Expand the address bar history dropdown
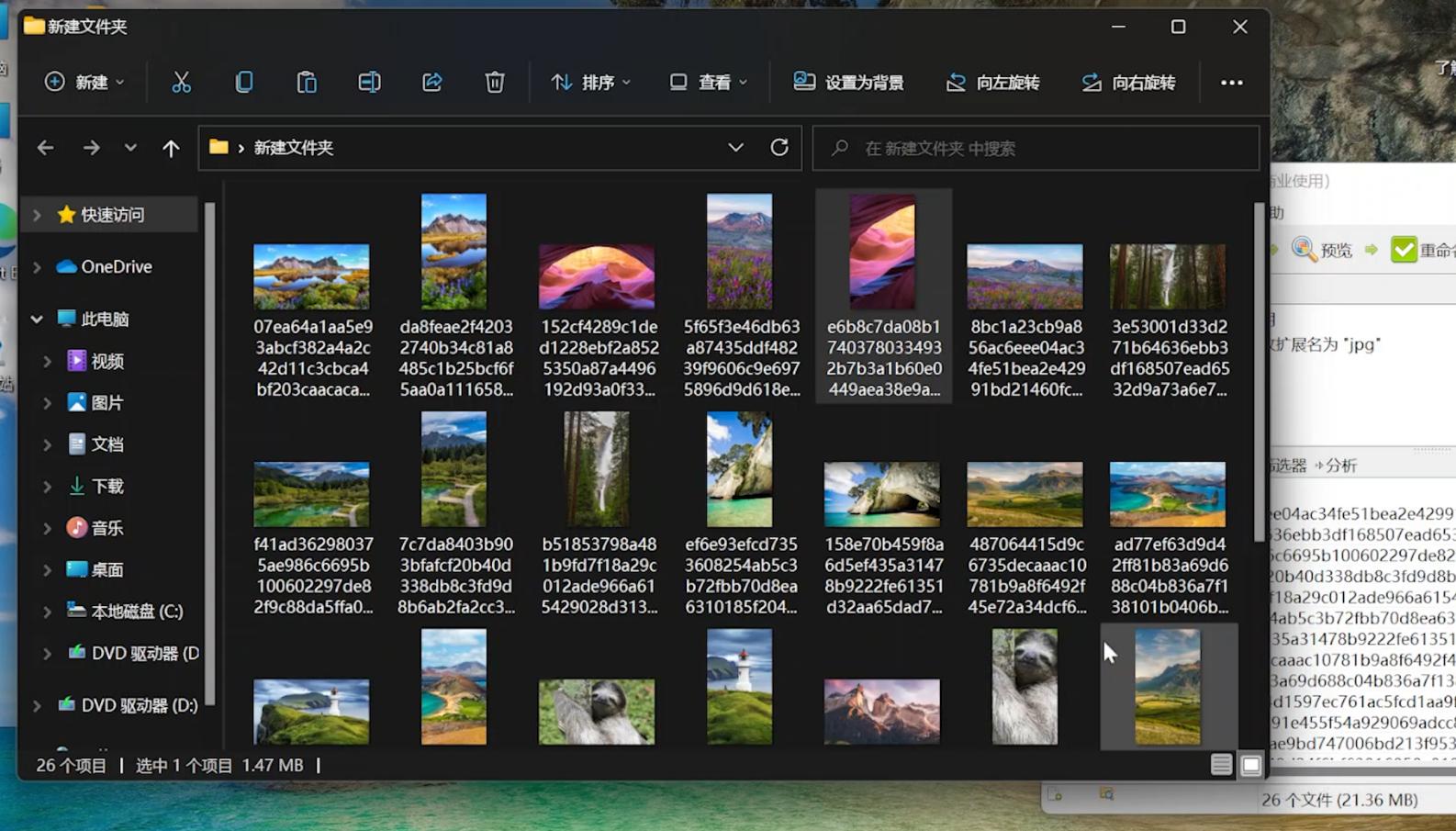Viewport: 1456px width, 831px height. click(x=735, y=148)
